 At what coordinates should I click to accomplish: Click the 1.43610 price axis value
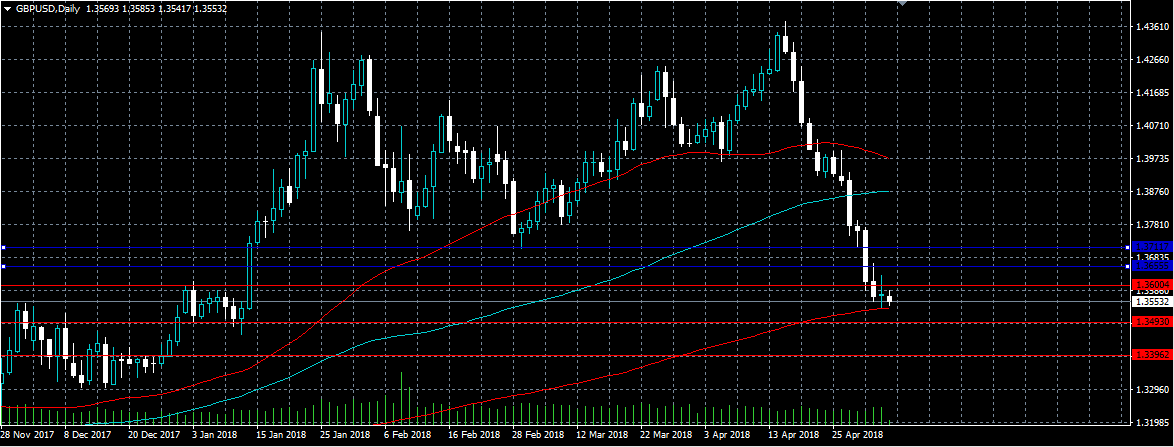point(1151,26)
